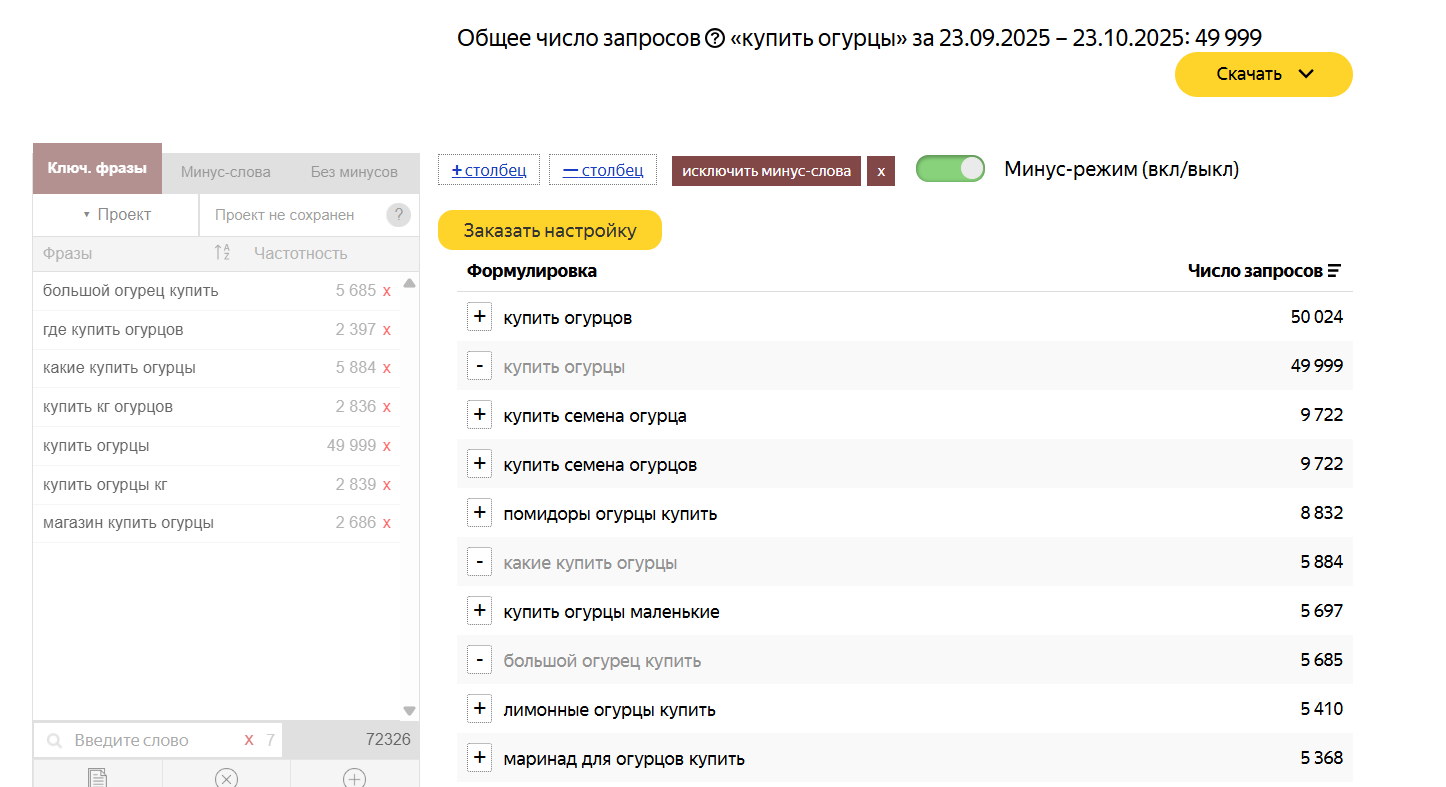Image resolution: width=1446 pixels, height=787 pixels.
Task: Click the circled plus icon at panel bottom
Action: coord(354,779)
